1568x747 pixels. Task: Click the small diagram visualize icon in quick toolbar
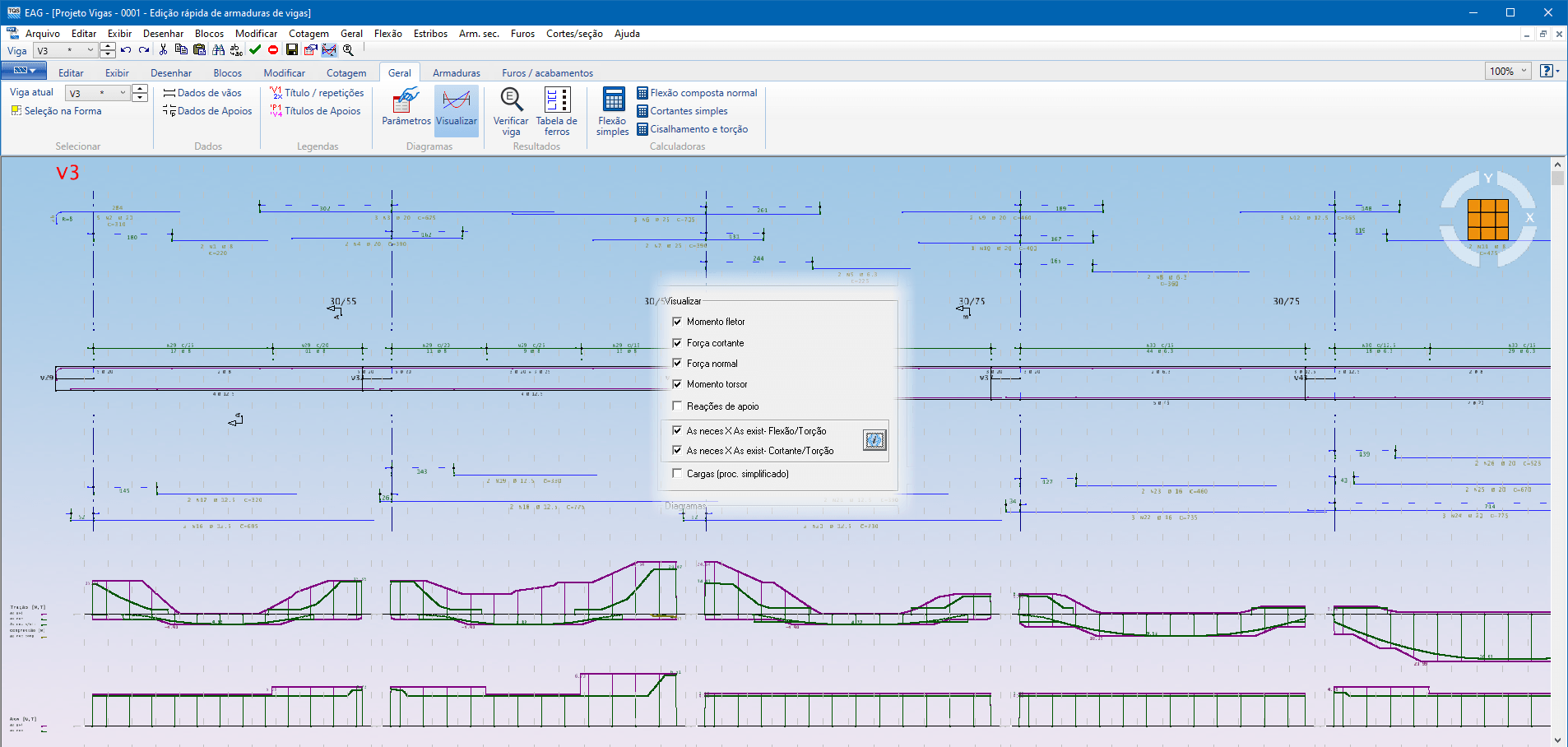(x=329, y=50)
